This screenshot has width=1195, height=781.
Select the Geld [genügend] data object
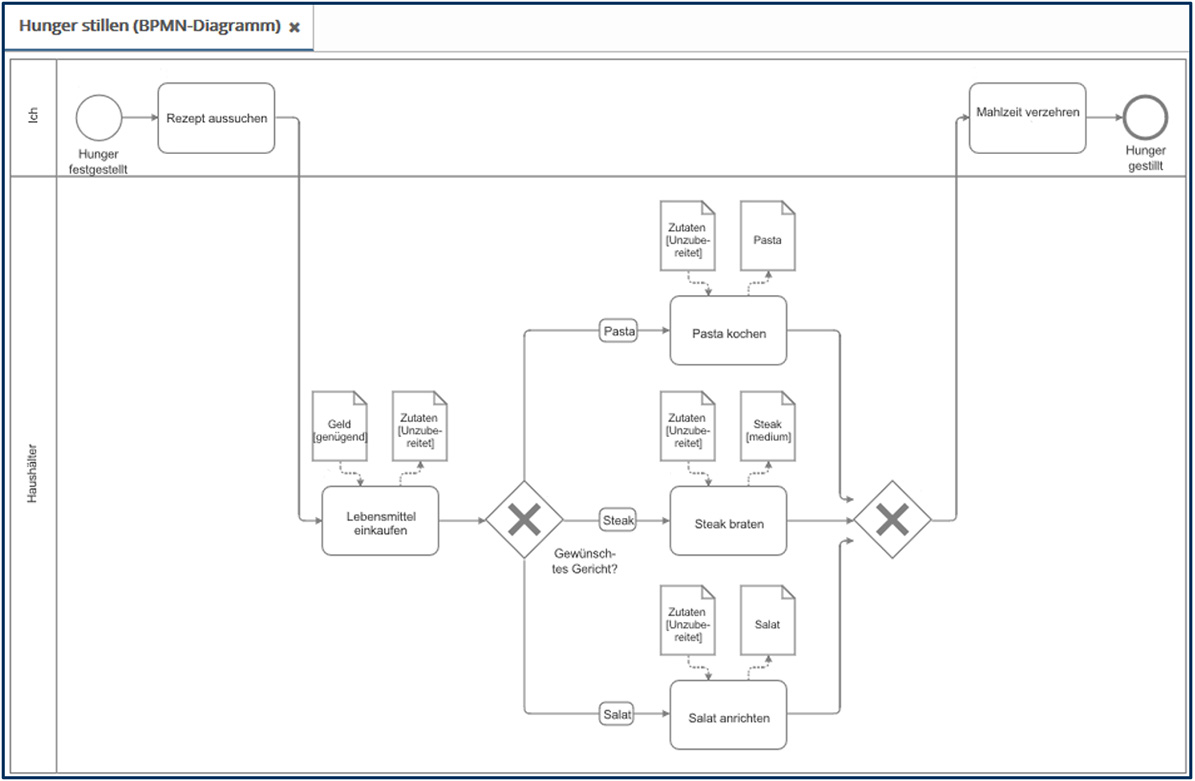coord(340,426)
